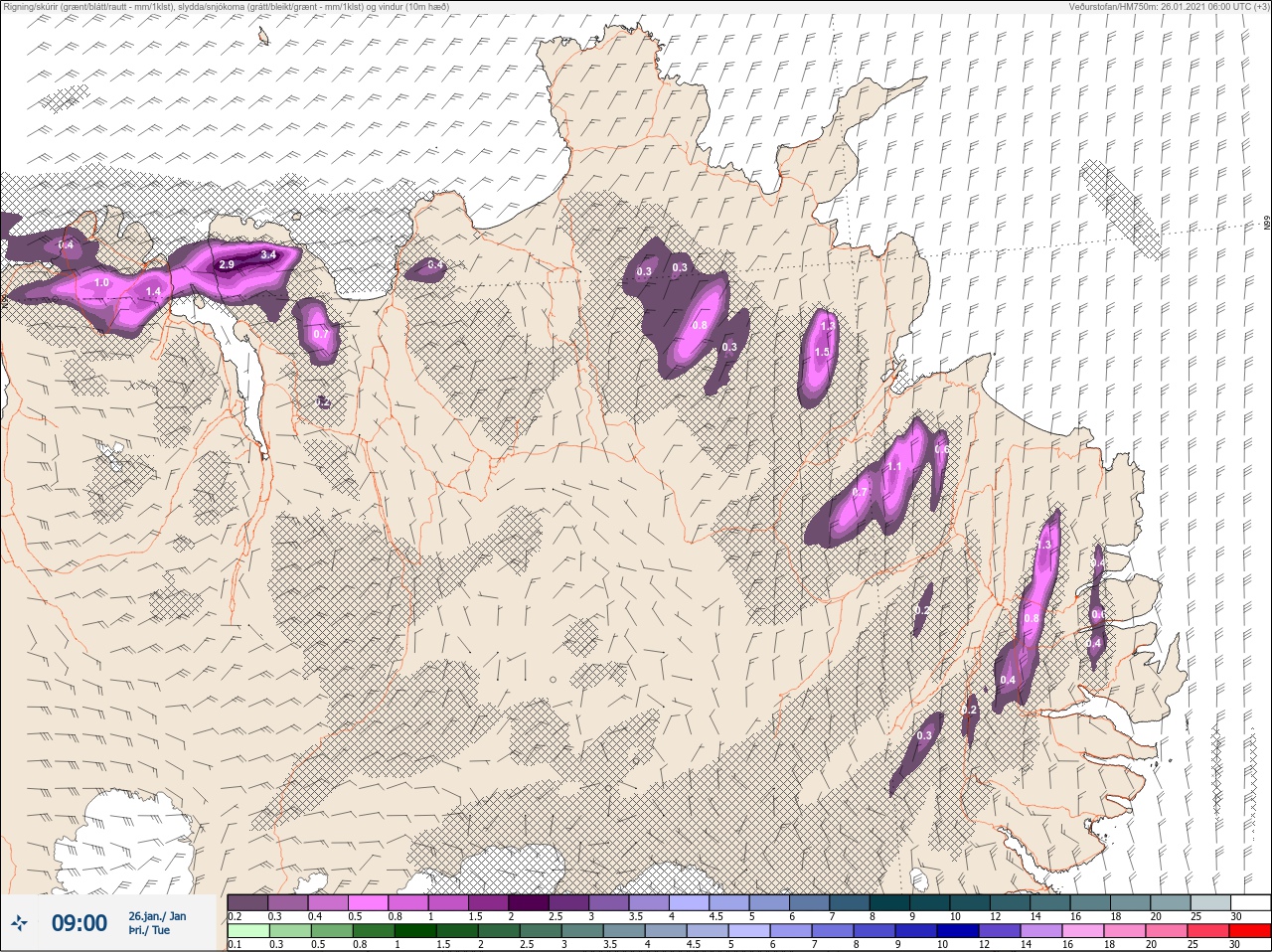Select upper legend dark purple swatch between 2 and 2.5
This screenshot has width=1272, height=952.
click(x=530, y=902)
